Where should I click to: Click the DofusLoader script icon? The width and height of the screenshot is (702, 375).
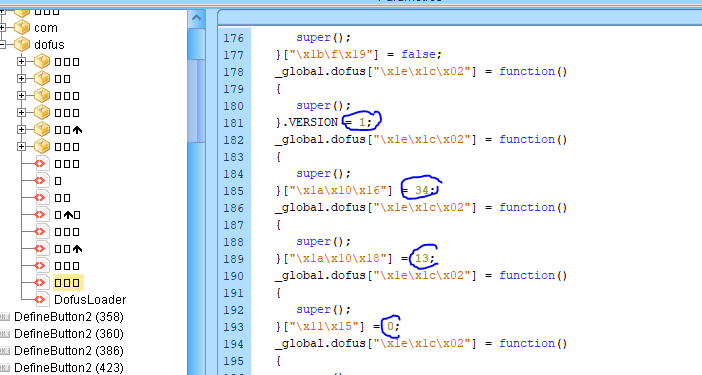coord(42,300)
